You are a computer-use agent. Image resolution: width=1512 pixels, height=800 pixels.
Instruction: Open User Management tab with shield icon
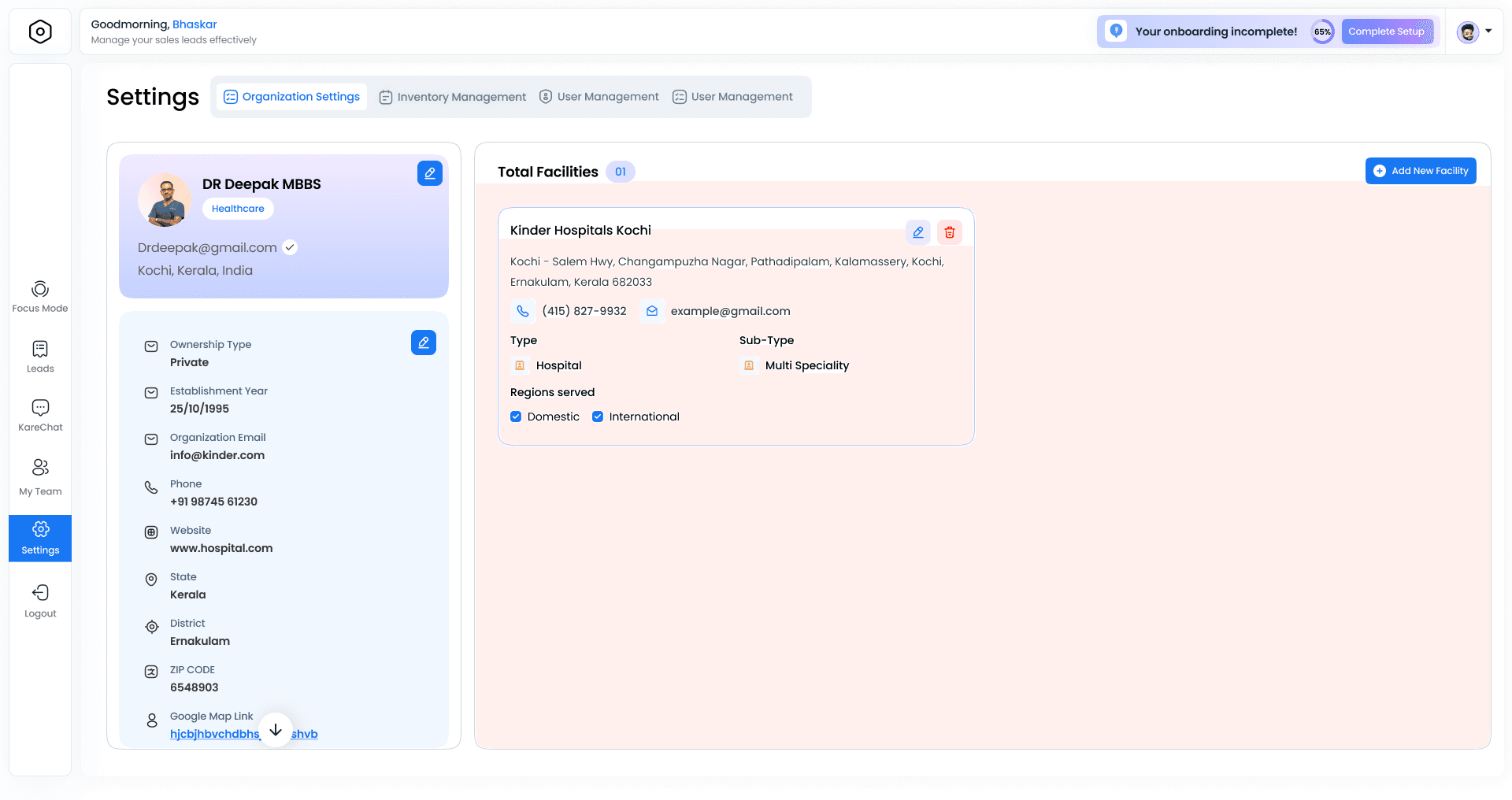(x=599, y=97)
